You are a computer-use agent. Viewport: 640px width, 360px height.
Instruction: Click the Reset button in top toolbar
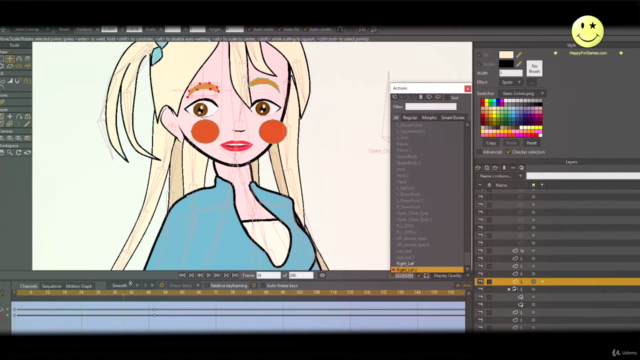pyautogui.click(x=64, y=29)
